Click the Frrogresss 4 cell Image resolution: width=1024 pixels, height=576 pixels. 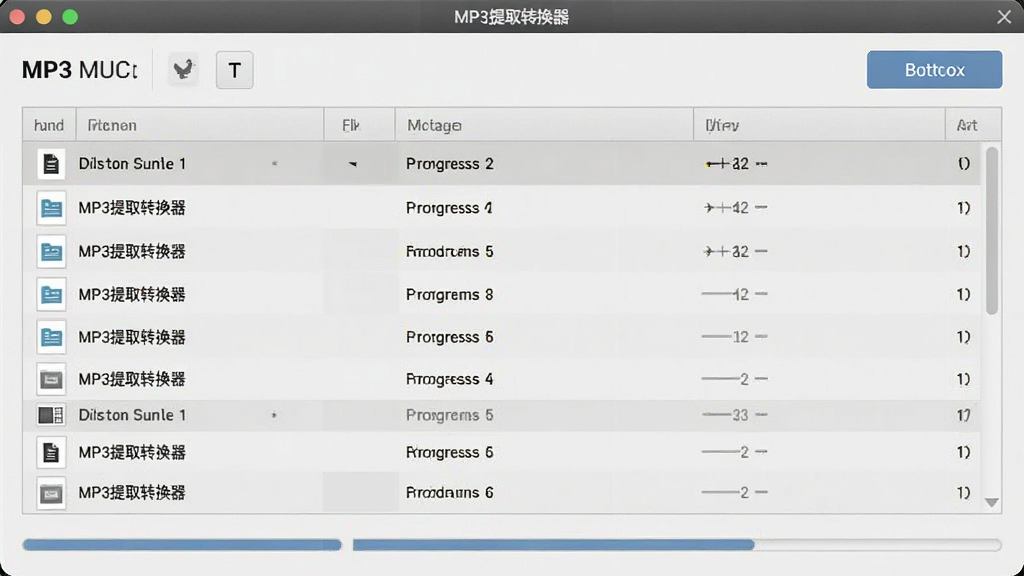pos(449,379)
